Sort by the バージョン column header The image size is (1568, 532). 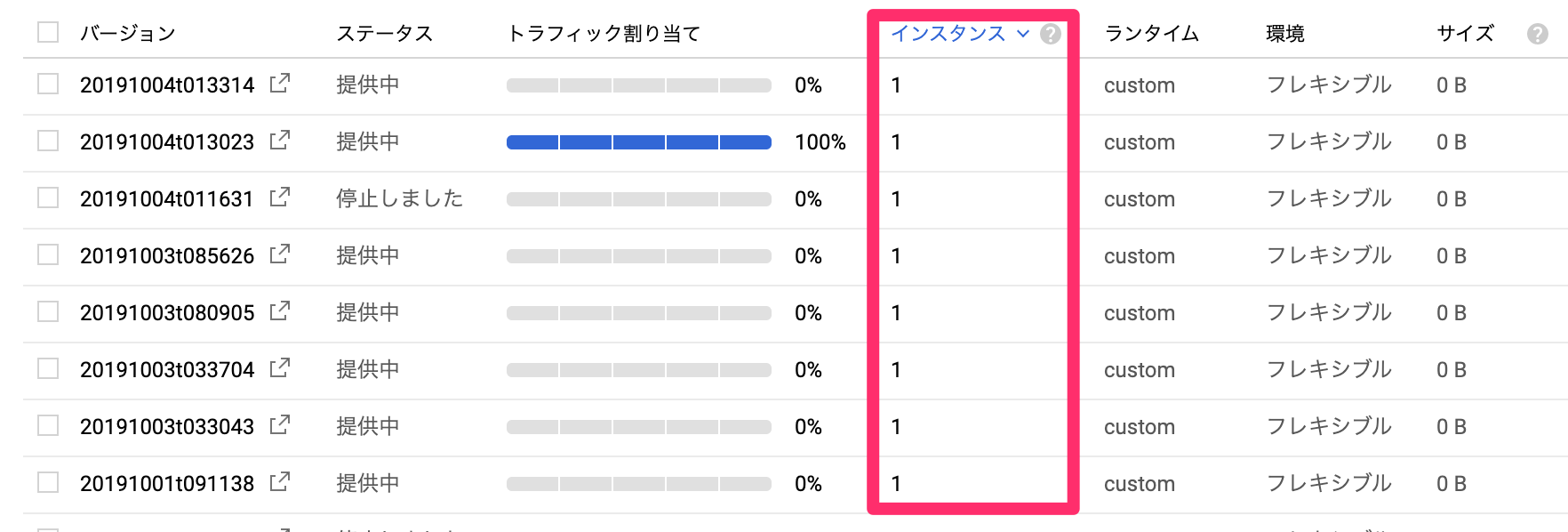(128, 34)
